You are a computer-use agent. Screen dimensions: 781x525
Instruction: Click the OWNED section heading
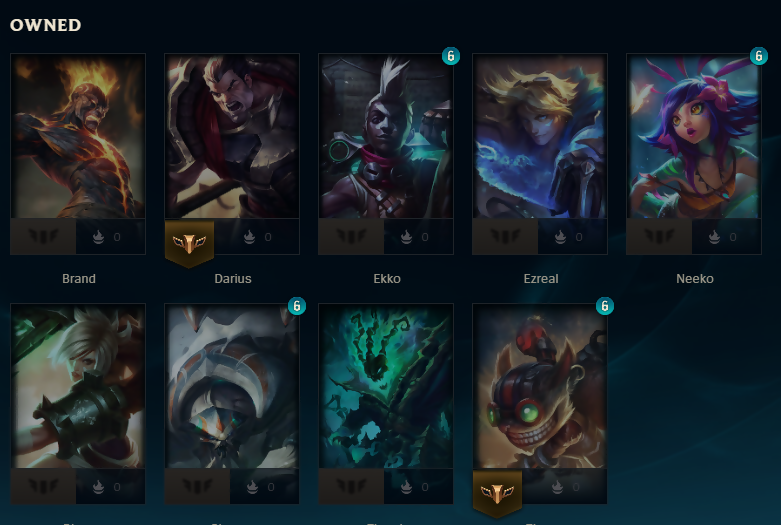pyautogui.click(x=45, y=25)
